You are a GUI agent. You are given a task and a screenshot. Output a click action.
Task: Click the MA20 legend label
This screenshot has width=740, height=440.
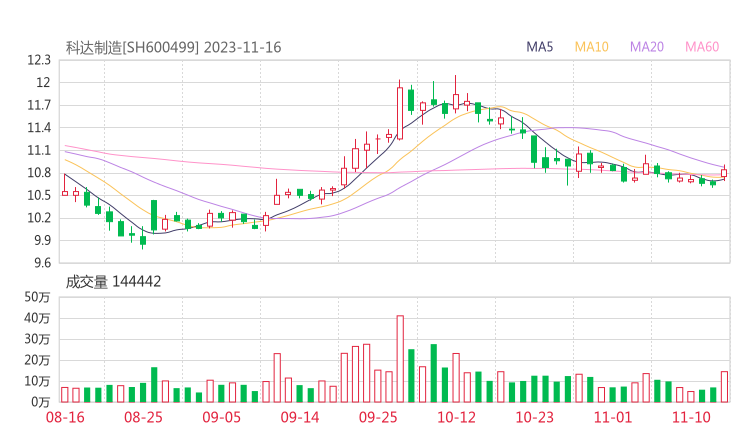click(x=647, y=47)
